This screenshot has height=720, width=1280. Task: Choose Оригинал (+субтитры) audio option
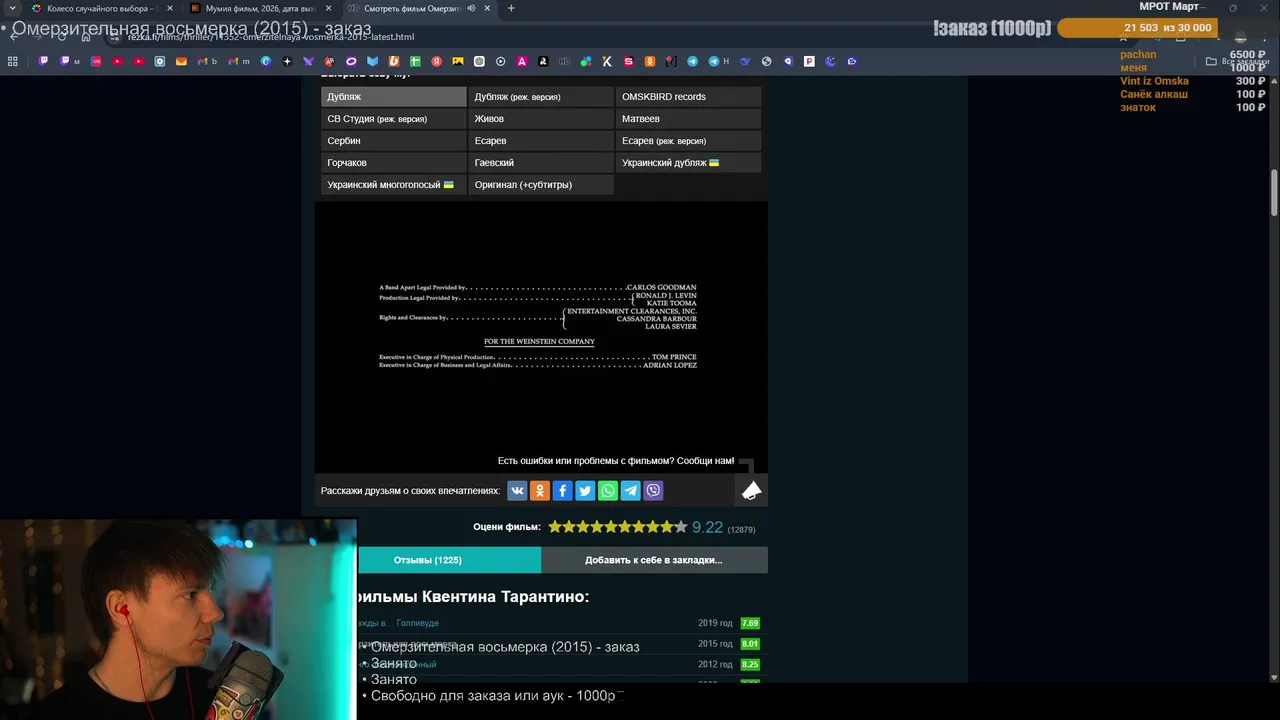point(540,185)
